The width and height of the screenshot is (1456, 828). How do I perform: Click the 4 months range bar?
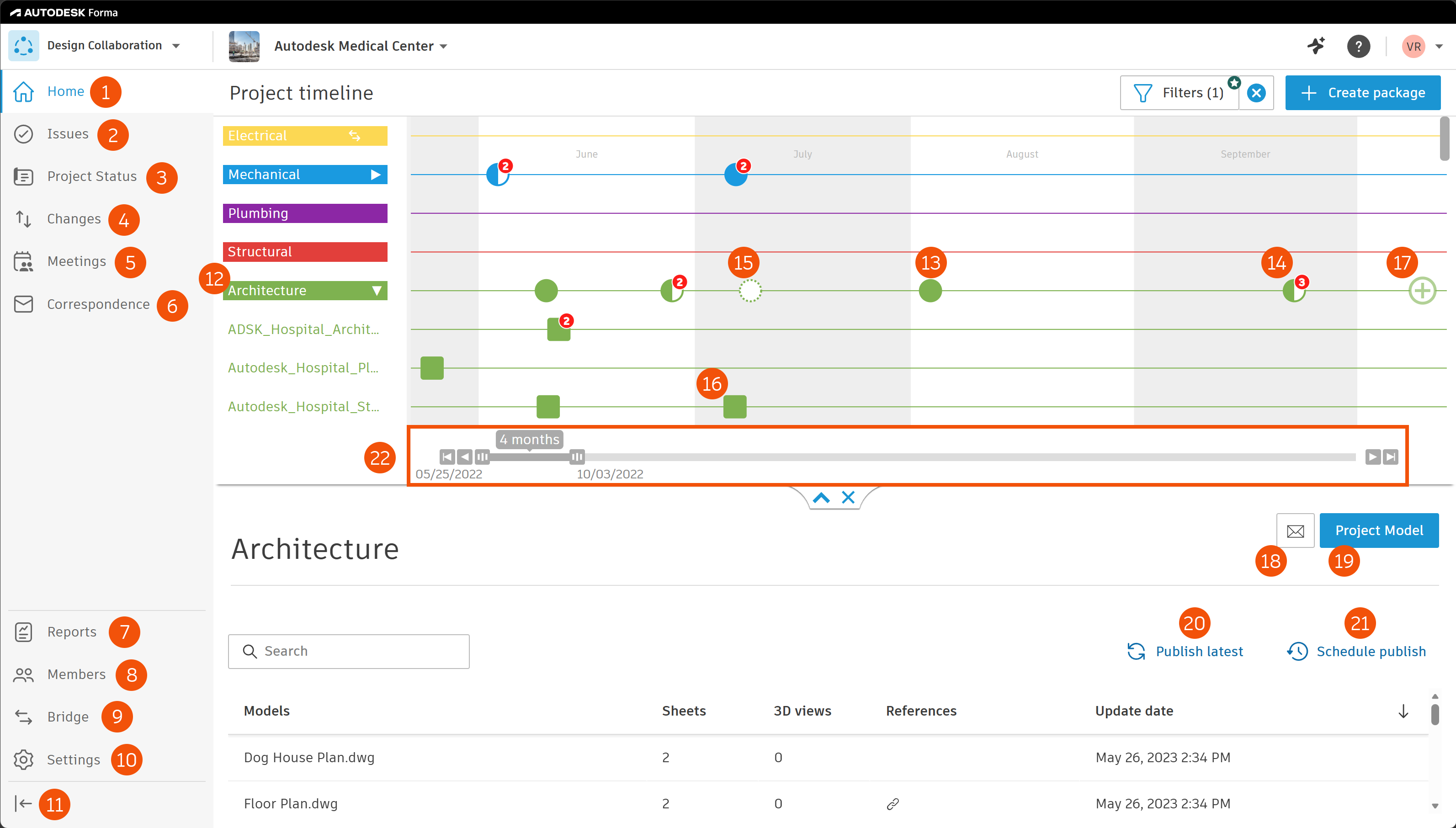530,456
